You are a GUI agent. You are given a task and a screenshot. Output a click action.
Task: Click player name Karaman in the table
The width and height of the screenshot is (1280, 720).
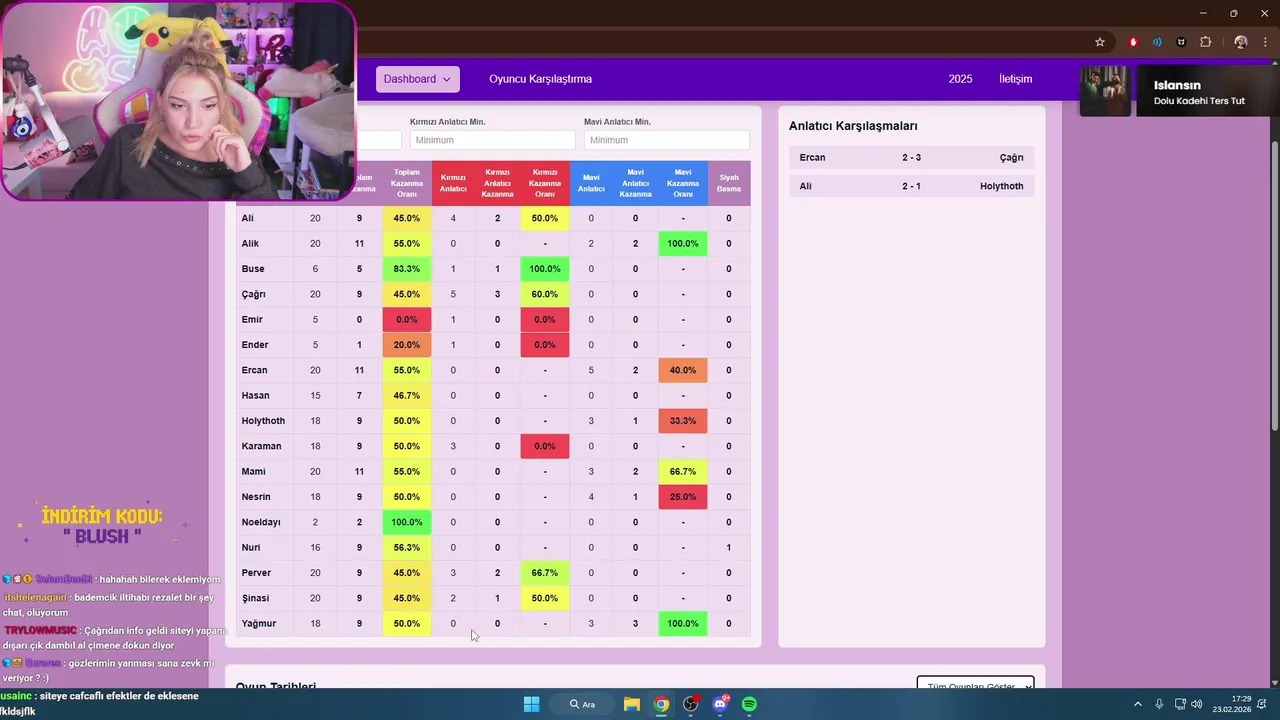coord(261,446)
